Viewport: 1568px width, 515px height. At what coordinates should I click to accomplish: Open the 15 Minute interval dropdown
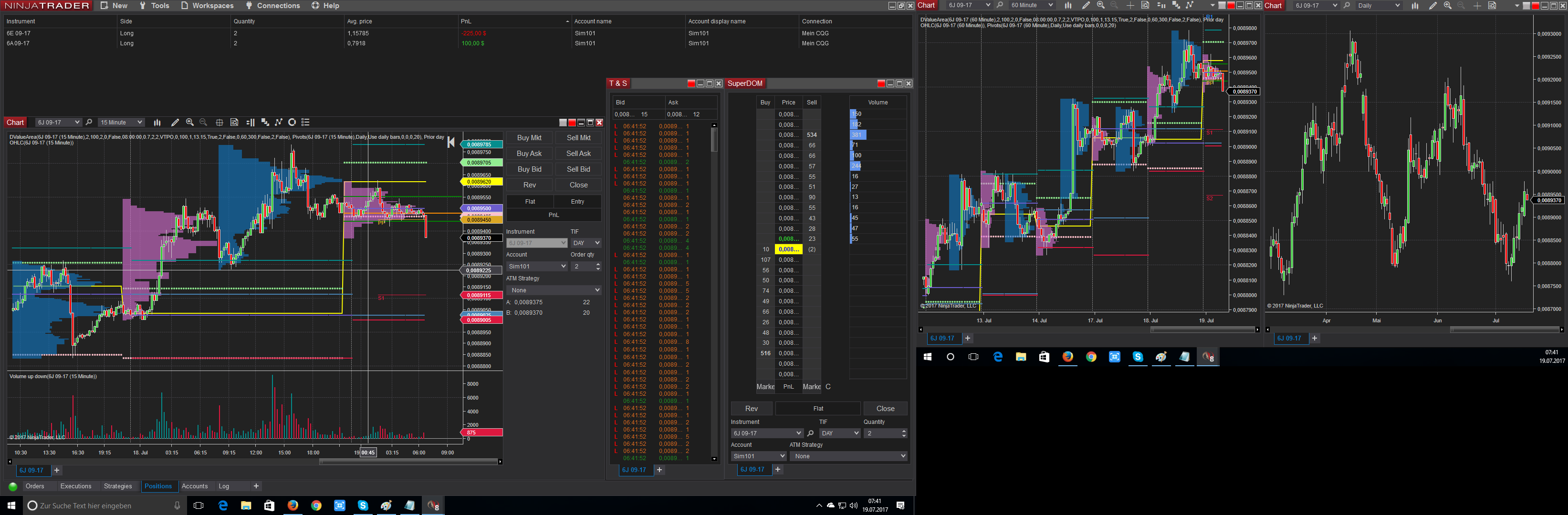click(x=121, y=122)
